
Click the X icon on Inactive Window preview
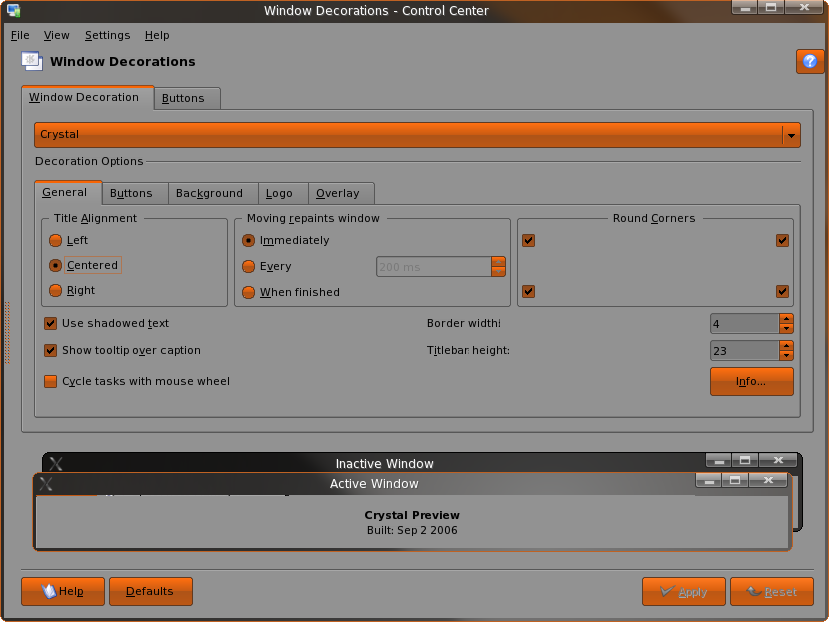(x=56, y=464)
